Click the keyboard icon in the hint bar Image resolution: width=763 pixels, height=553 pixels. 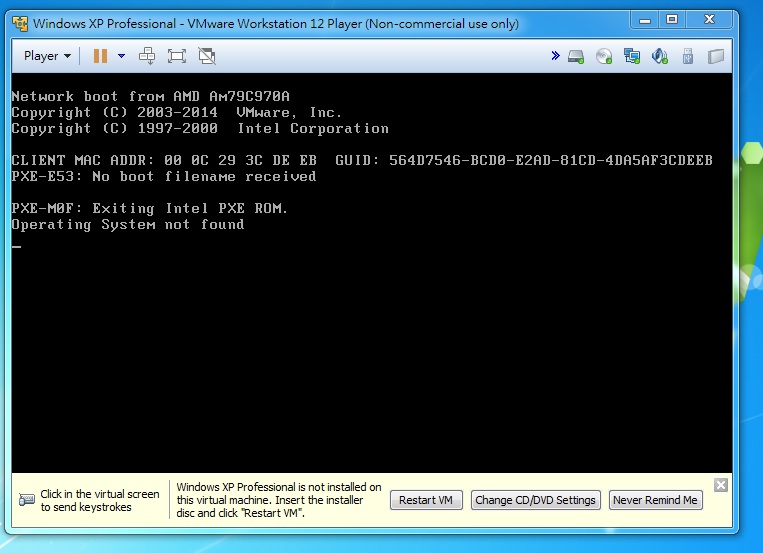click(x=27, y=500)
